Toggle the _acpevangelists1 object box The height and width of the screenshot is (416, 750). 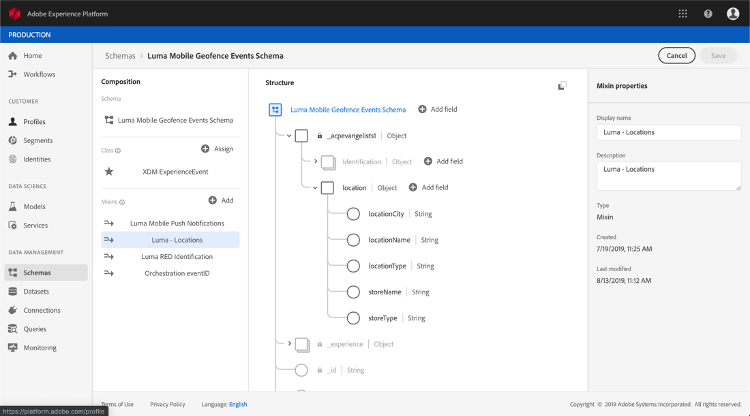click(301, 135)
